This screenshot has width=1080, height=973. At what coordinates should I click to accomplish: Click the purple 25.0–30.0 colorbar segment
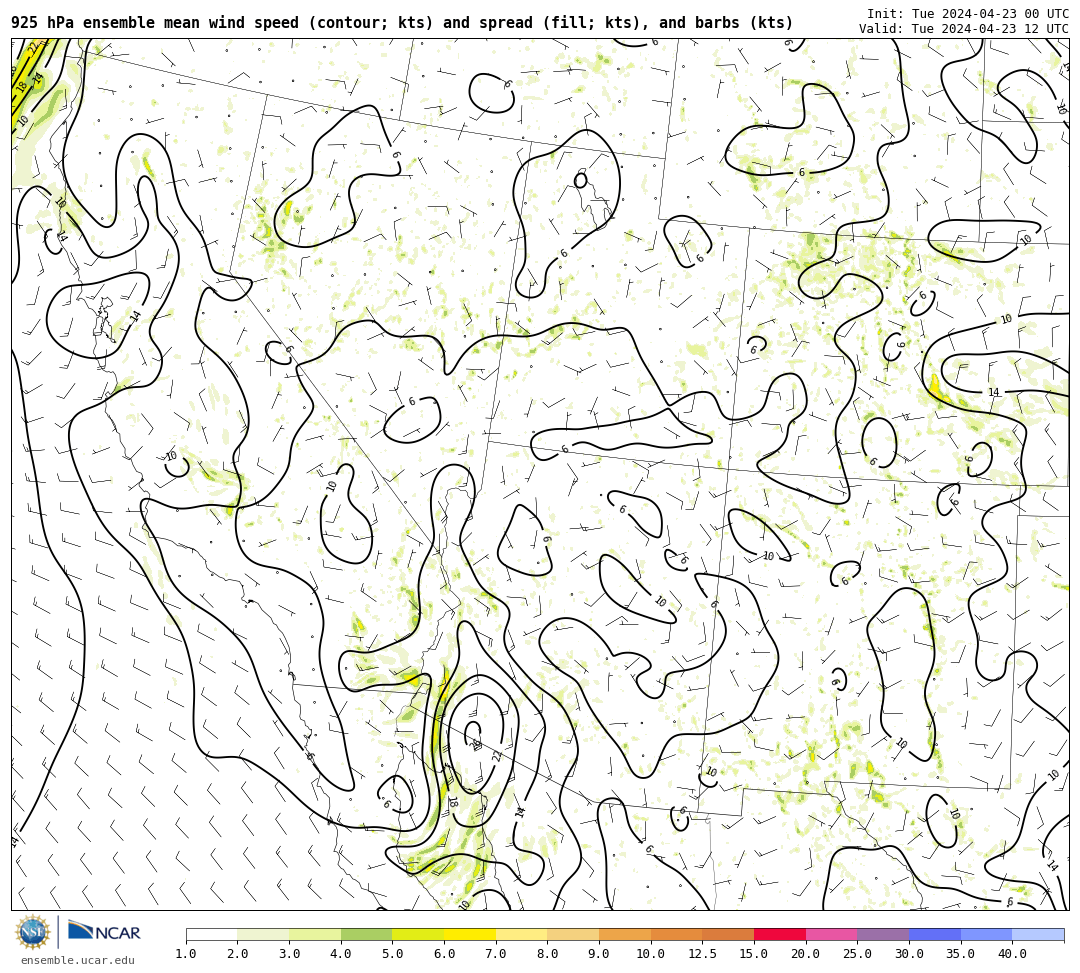(883, 934)
